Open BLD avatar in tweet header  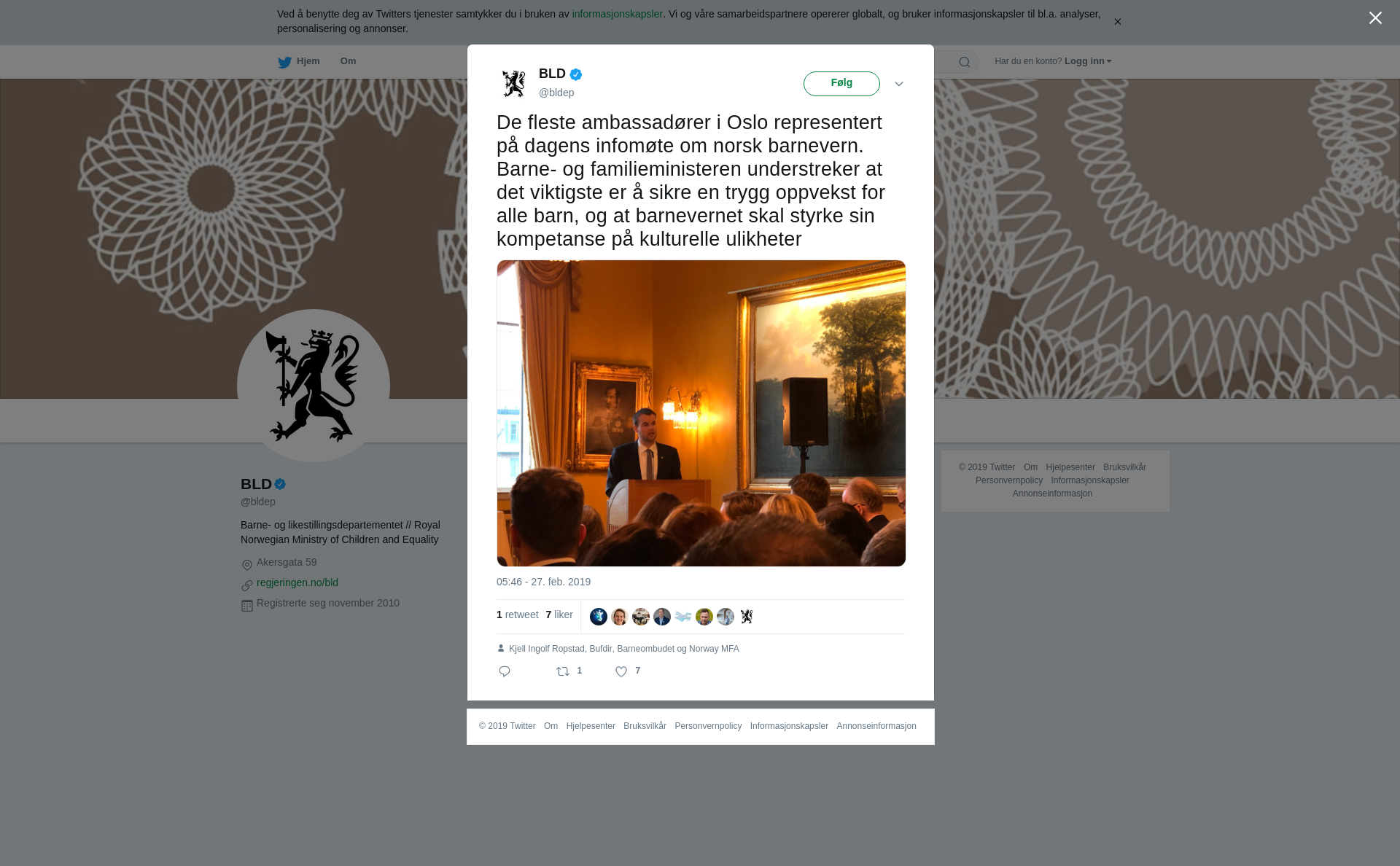pyautogui.click(x=514, y=83)
